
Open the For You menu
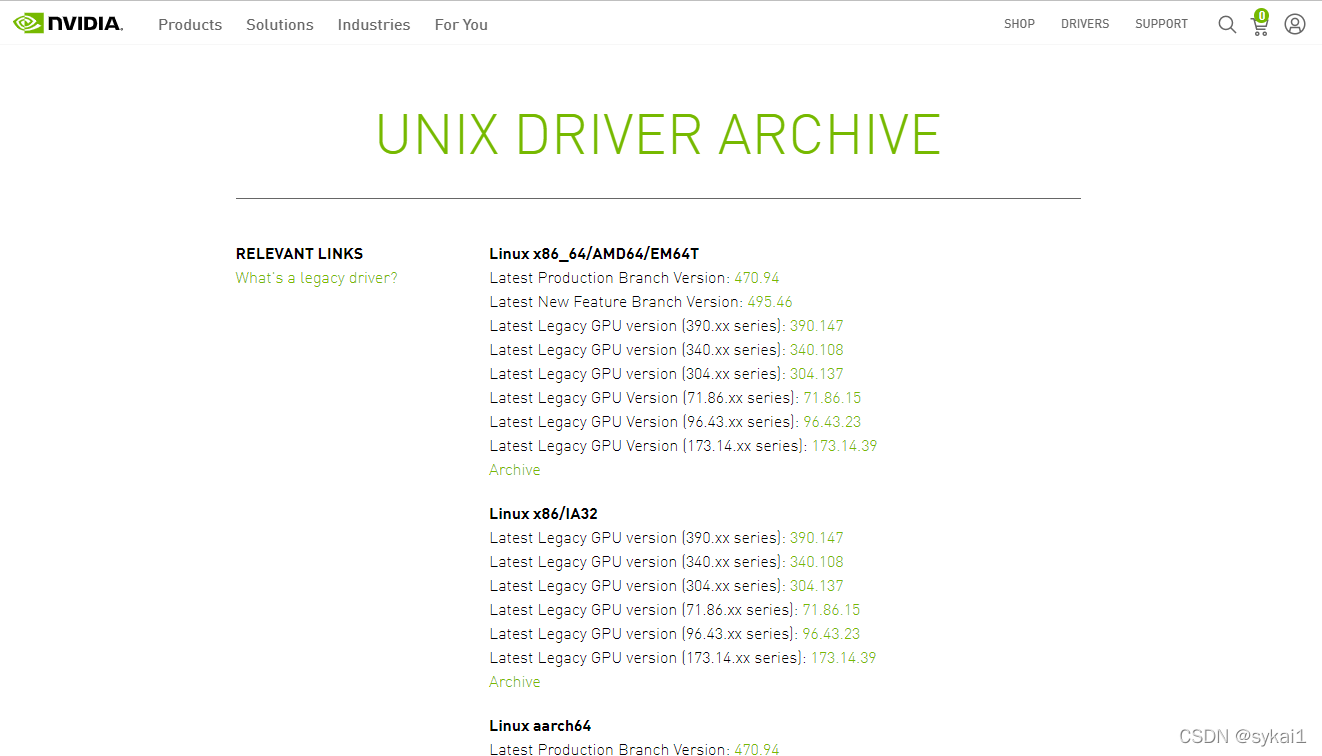click(461, 24)
